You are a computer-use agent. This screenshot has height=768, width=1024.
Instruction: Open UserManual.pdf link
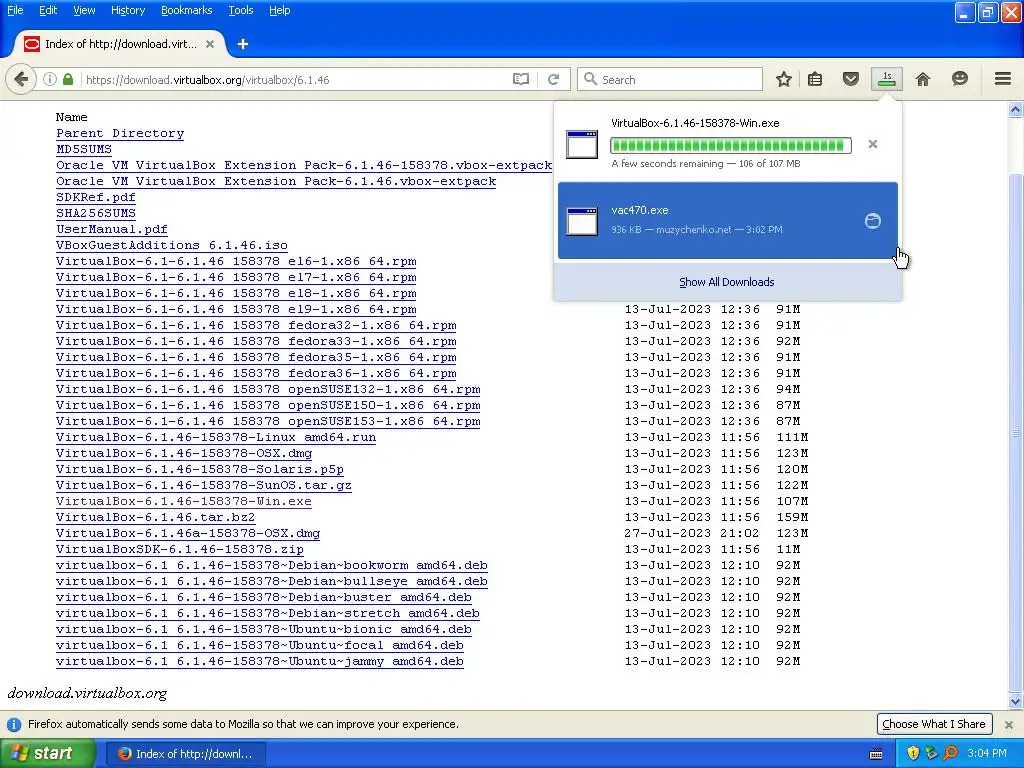click(x=112, y=229)
